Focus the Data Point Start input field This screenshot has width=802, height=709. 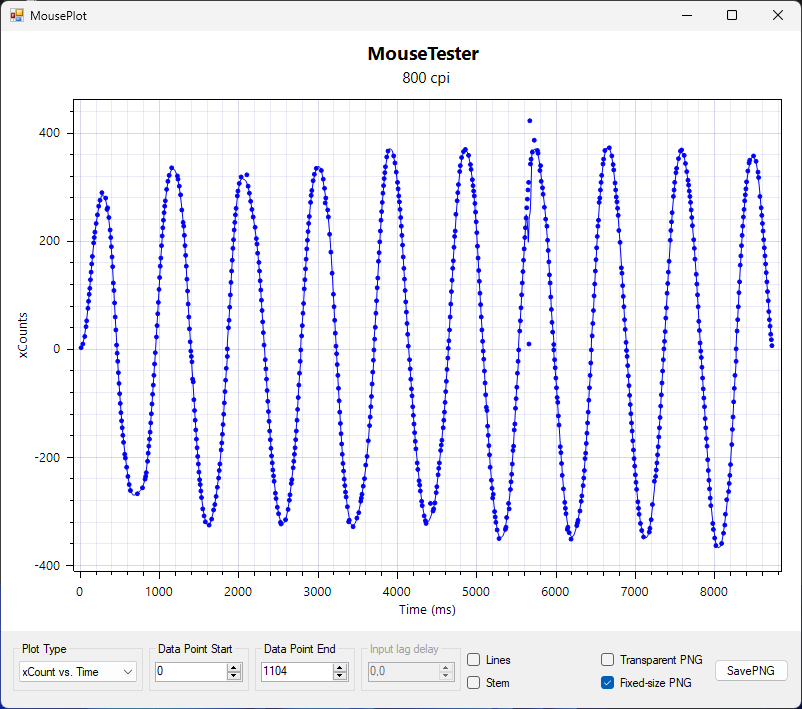pyautogui.click(x=191, y=671)
